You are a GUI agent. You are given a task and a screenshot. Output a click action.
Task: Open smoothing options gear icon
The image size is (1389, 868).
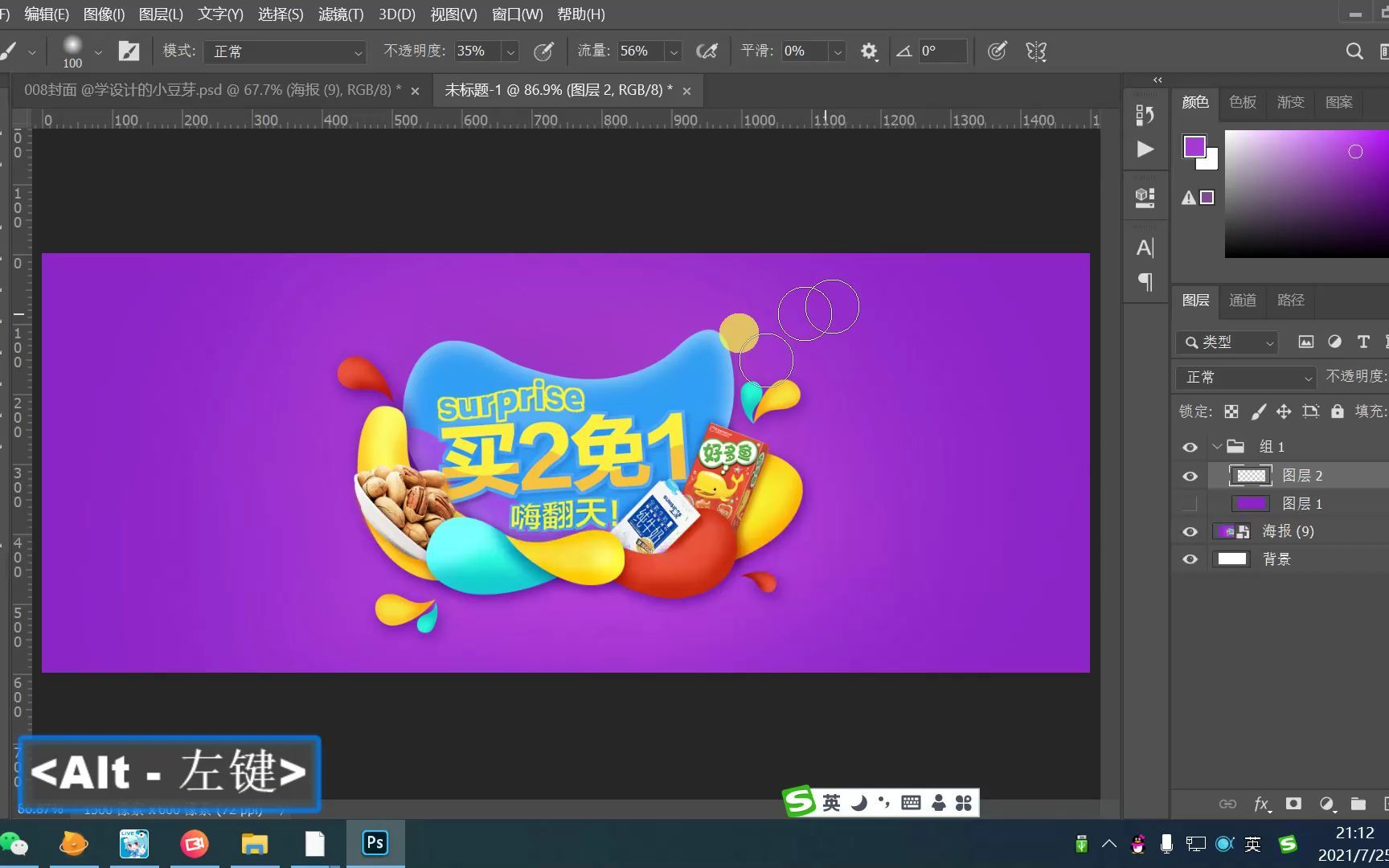pyautogui.click(x=869, y=51)
